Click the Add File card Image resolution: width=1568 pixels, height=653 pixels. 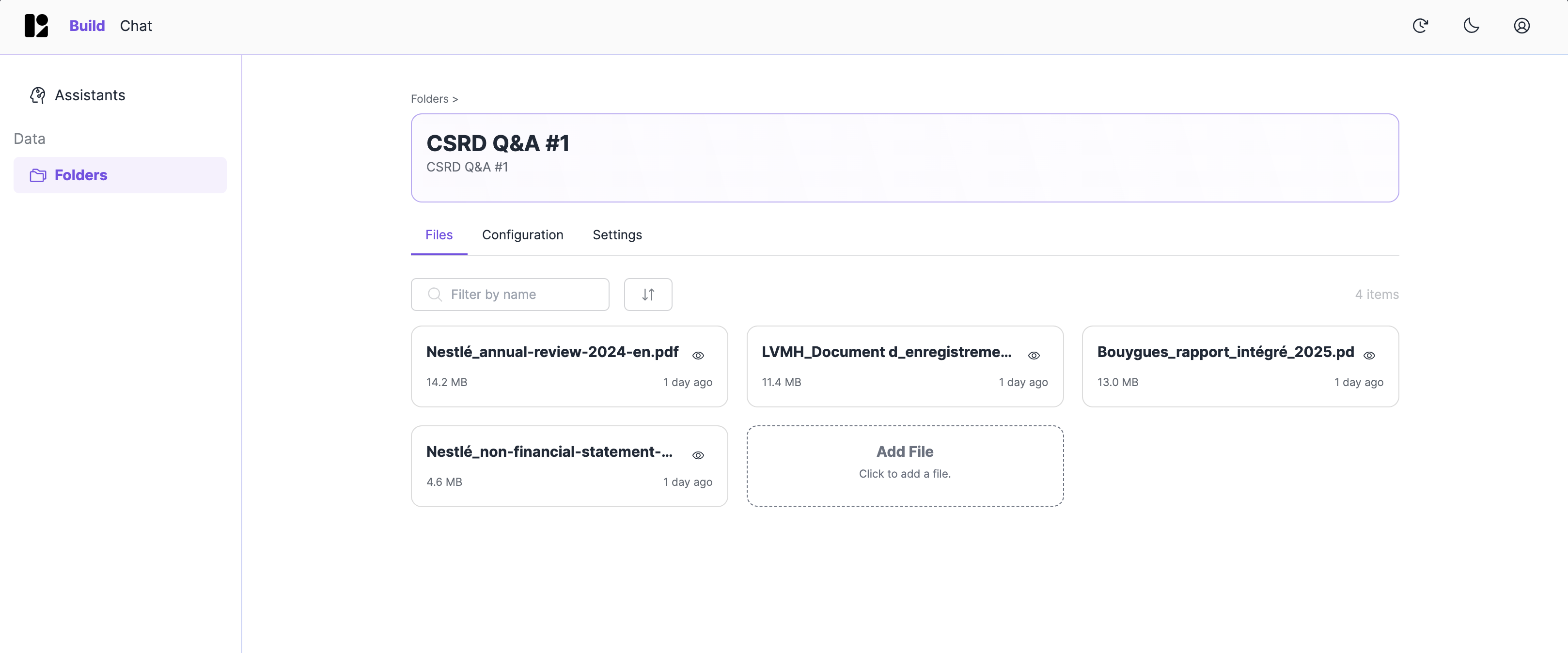905,466
